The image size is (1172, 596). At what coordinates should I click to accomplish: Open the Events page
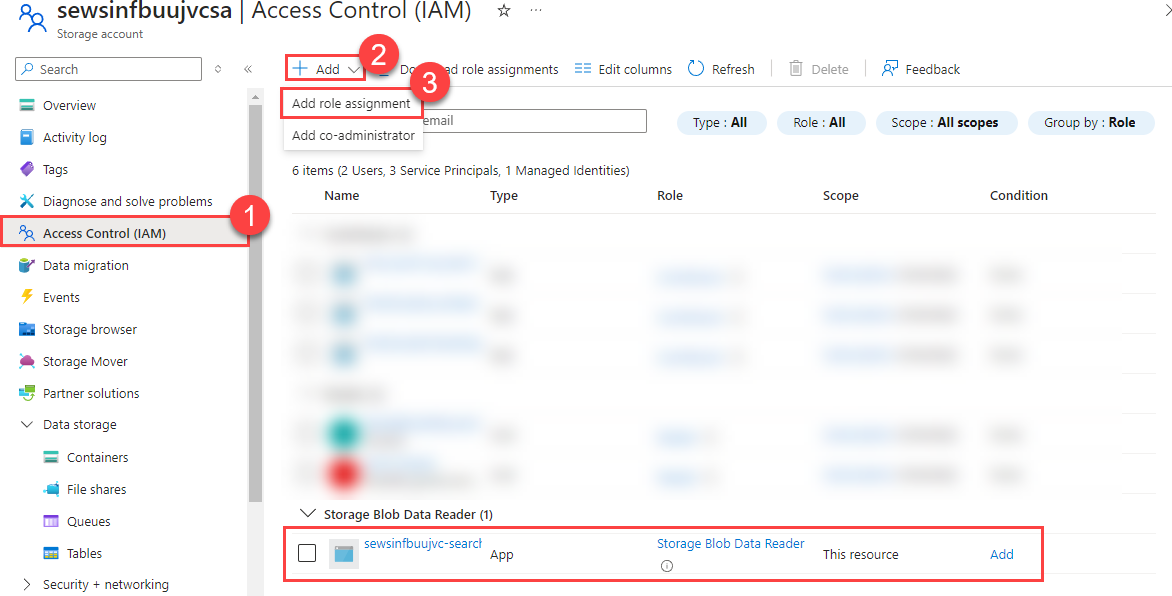61,296
